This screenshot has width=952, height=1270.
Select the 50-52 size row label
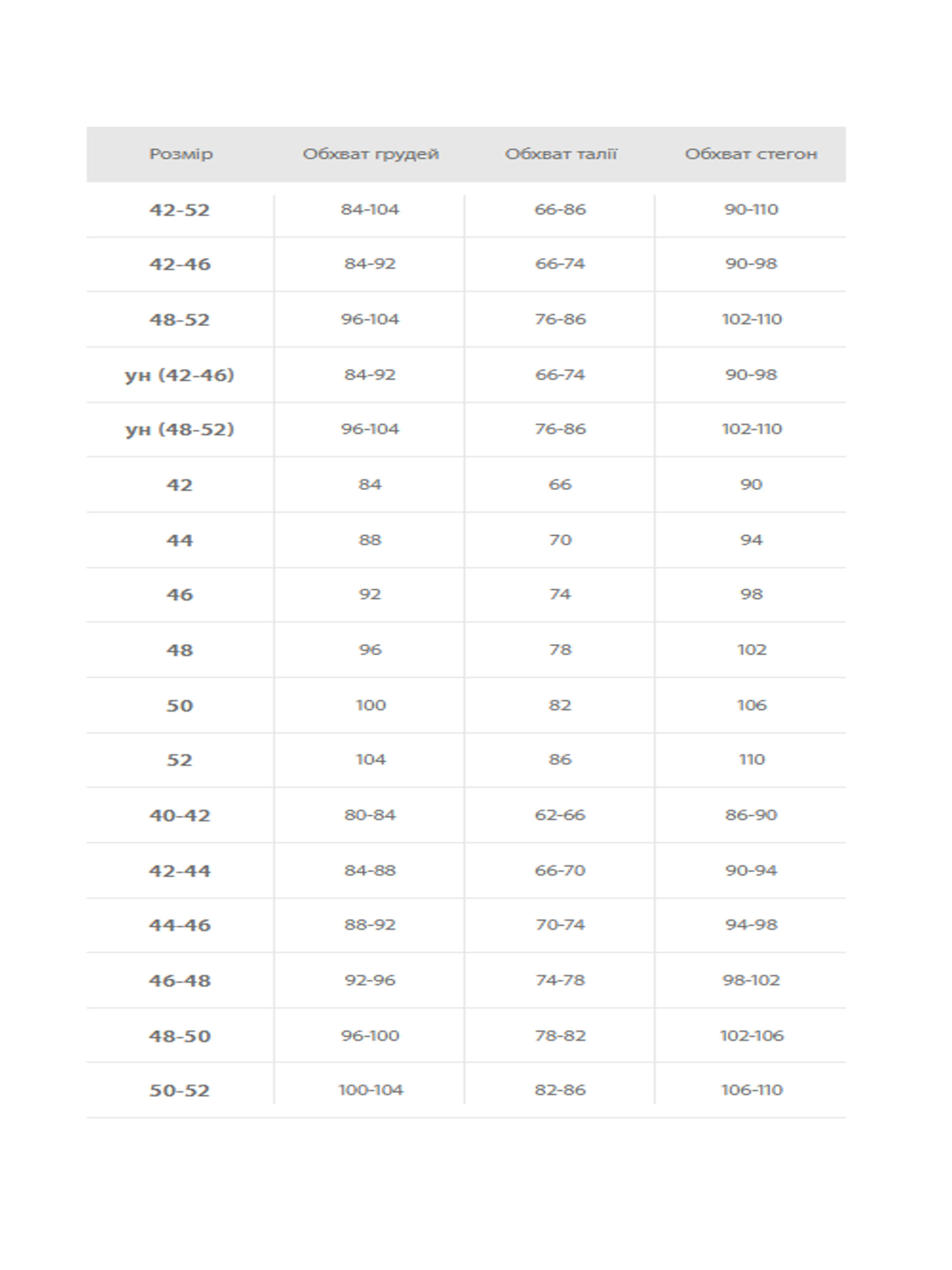pos(180,1090)
